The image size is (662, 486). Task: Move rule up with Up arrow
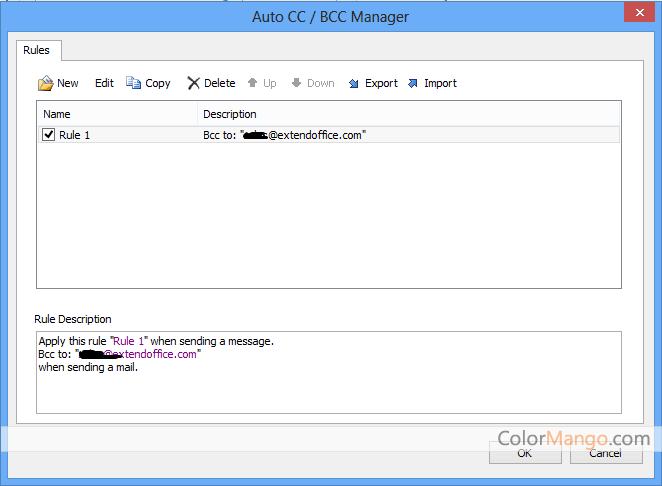[252, 84]
